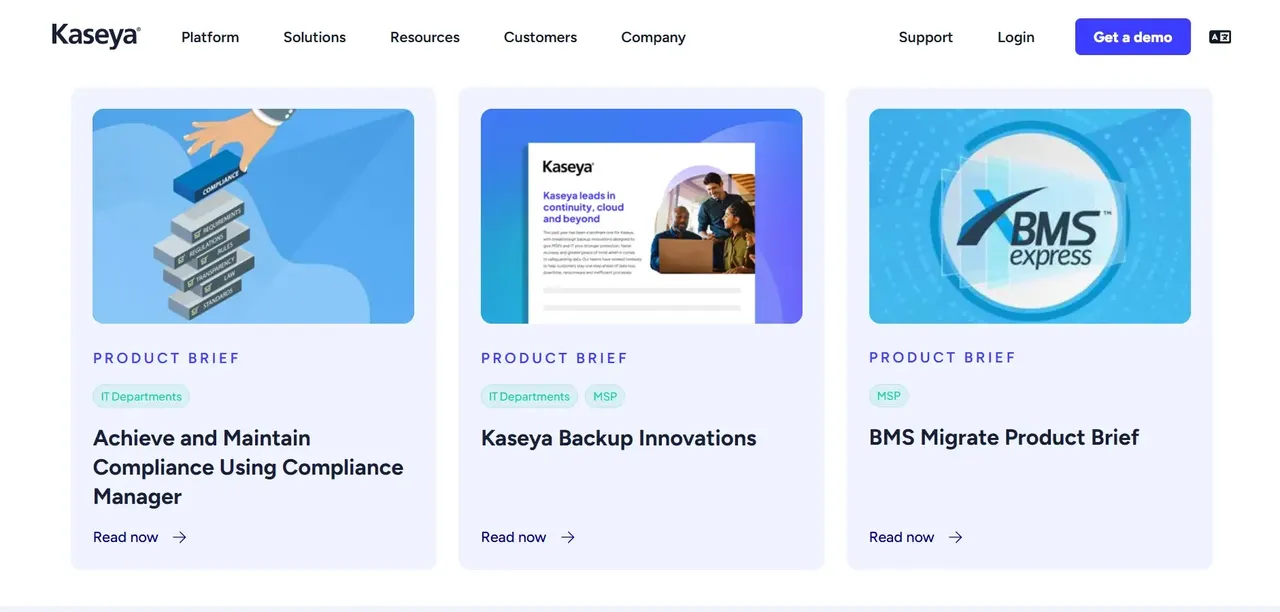The image size is (1280, 612).
Task: Select MSP tag on Kaseya Backup Innovations card
Action: click(605, 397)
